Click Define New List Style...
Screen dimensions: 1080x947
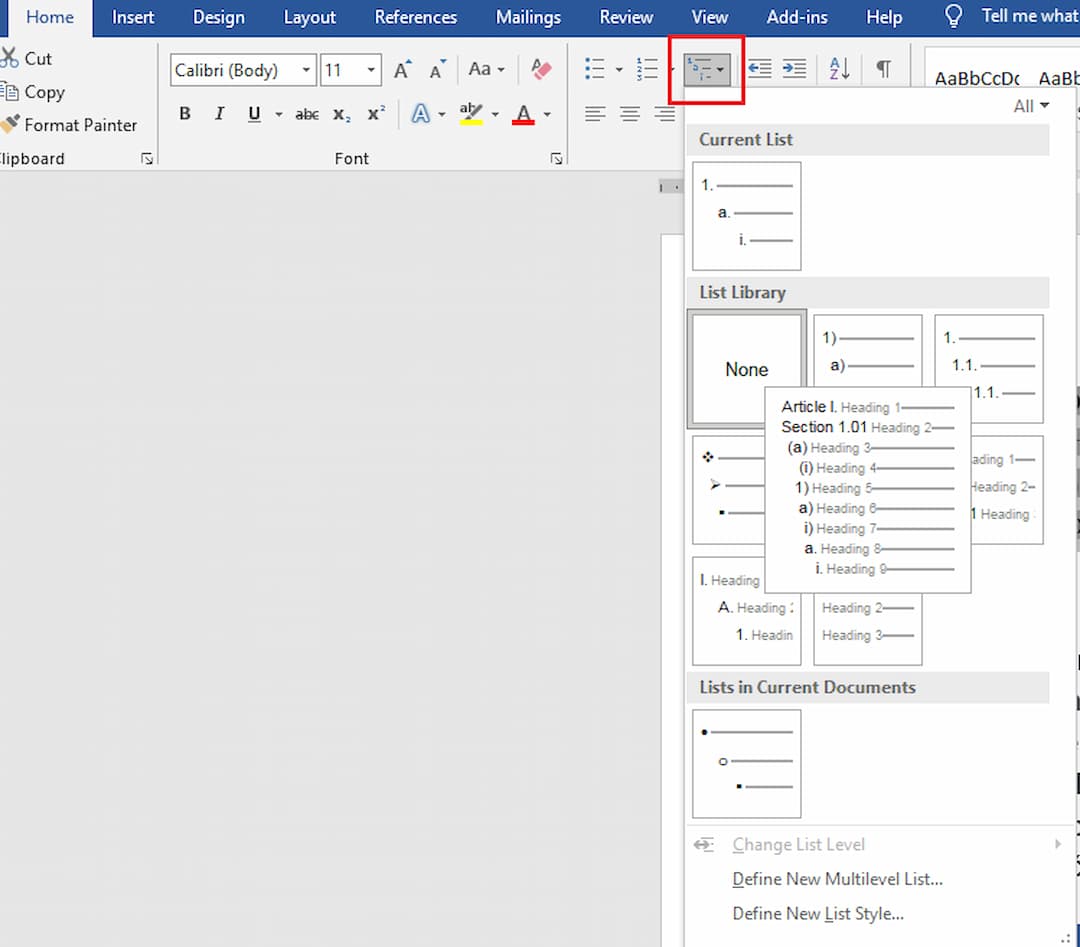click(x=818, y=913)
